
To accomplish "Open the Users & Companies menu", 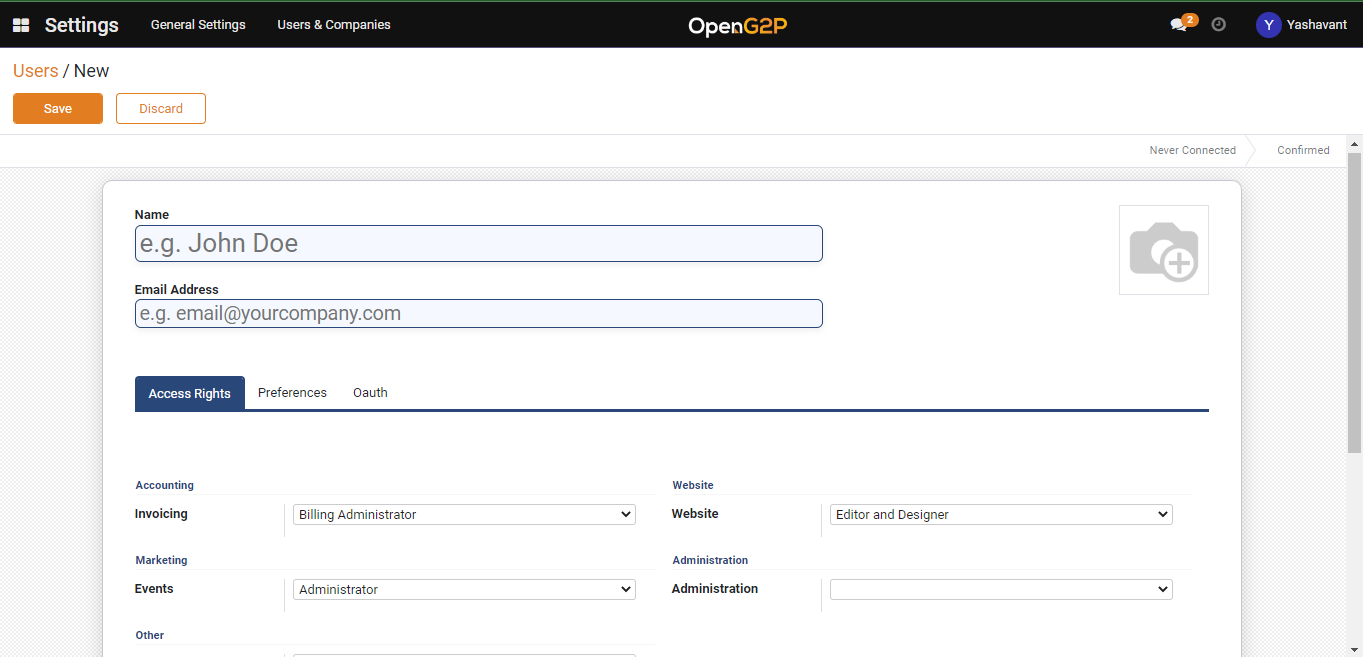I will point(334,25).
